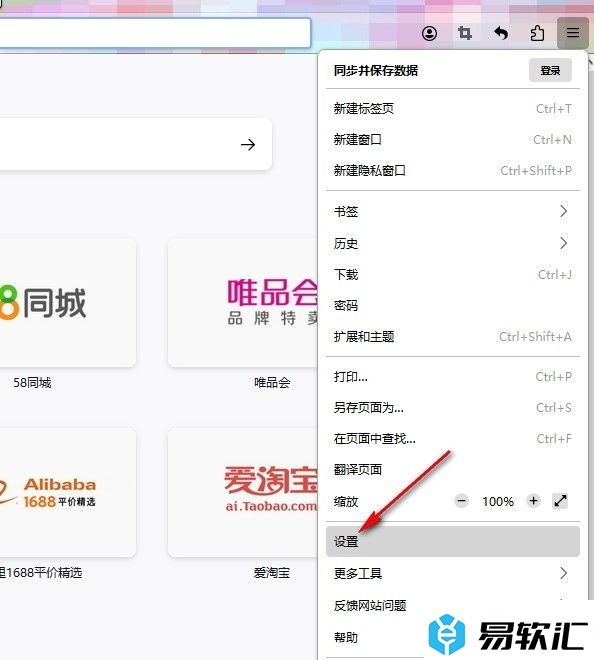Choose 翻译页面 entry
This screenshot has width=594, height=660.
tap(453, 469)
